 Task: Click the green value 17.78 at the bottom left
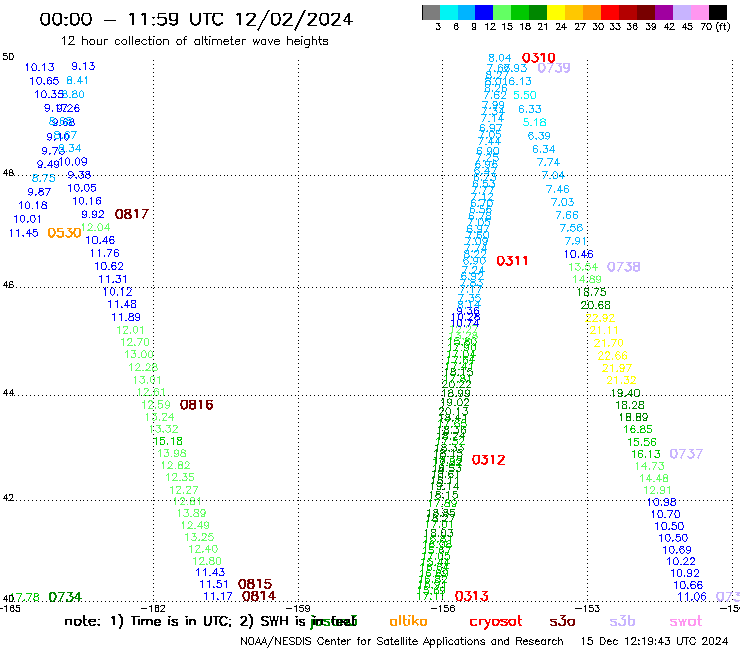point(25,597)
